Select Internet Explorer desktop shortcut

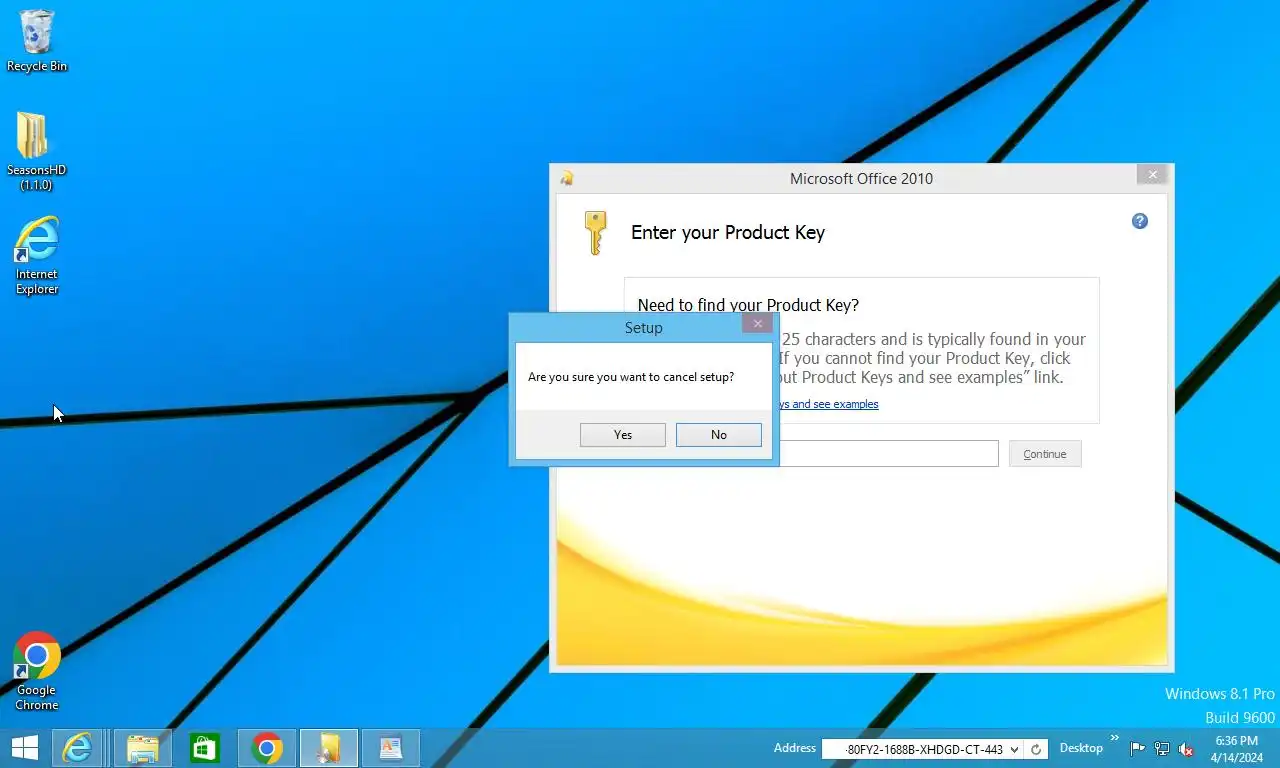pos(37,256)
